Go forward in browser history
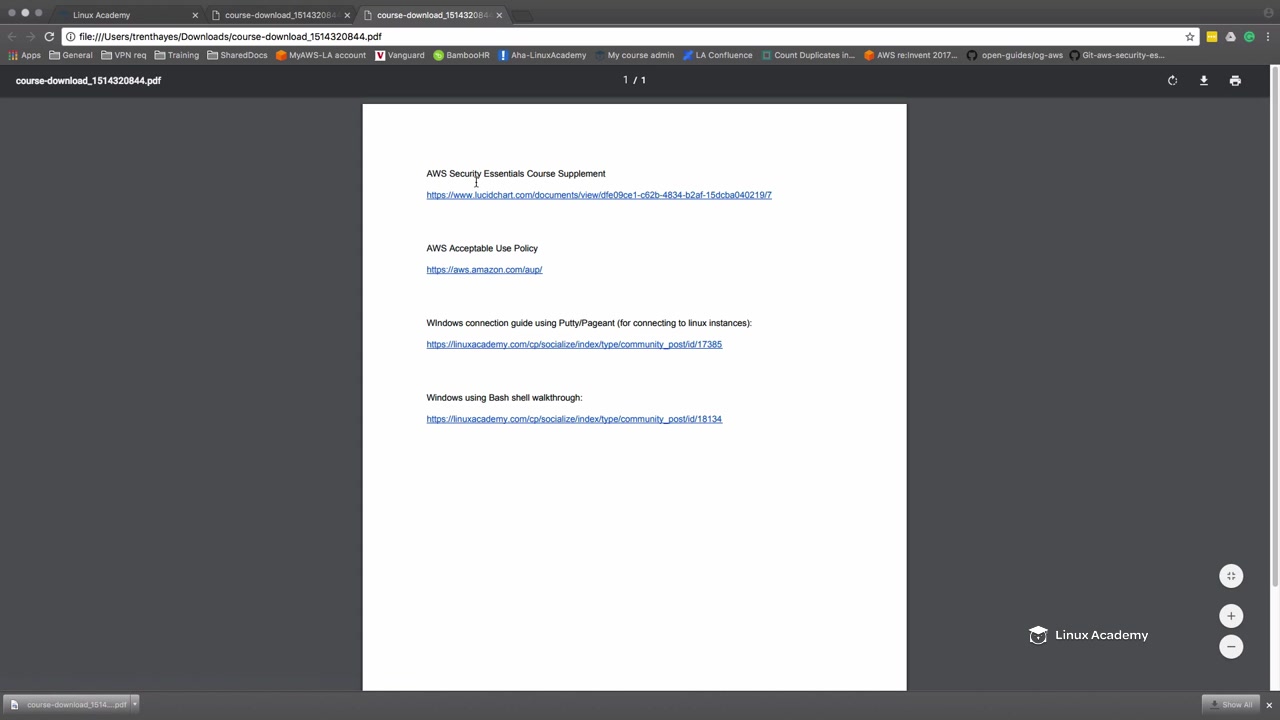This screenshot has width=1280, height=720. click(x=30, y=36)
